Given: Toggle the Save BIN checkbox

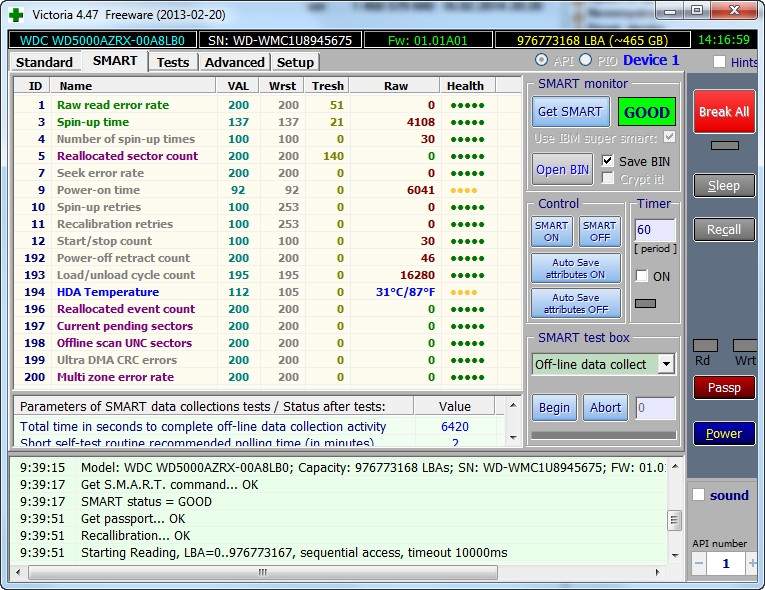Looking at the screenshot, I should pyautogui.click(x=608, y=161).
